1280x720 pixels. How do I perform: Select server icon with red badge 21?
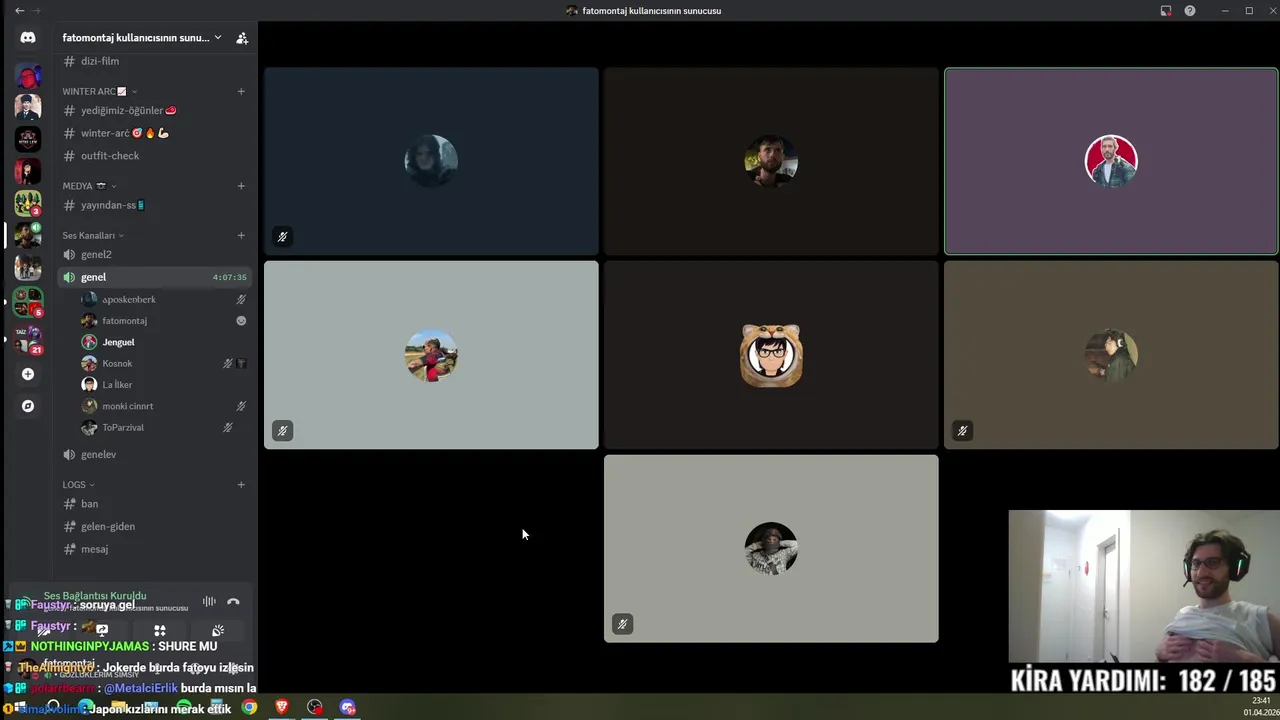tap(28, 339)
